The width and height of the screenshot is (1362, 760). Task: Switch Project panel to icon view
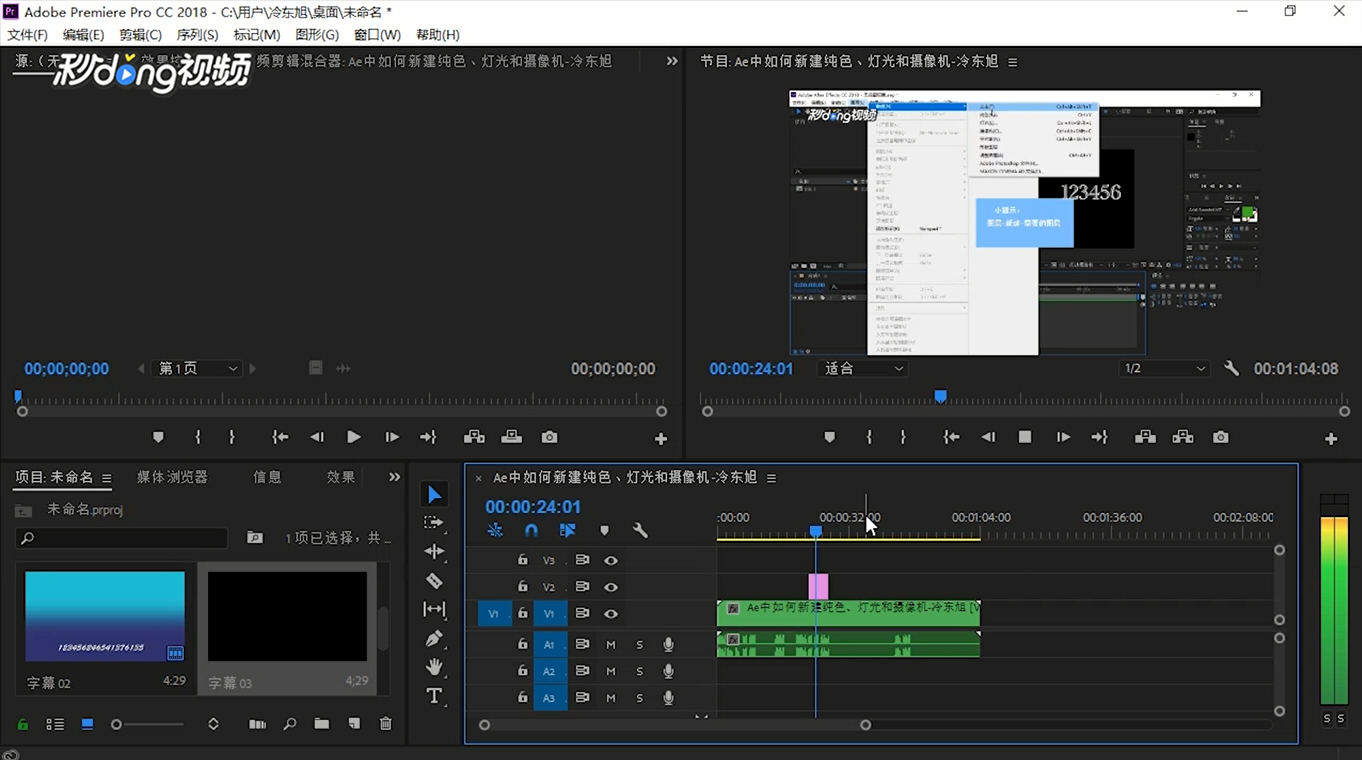tap(87, 724)
